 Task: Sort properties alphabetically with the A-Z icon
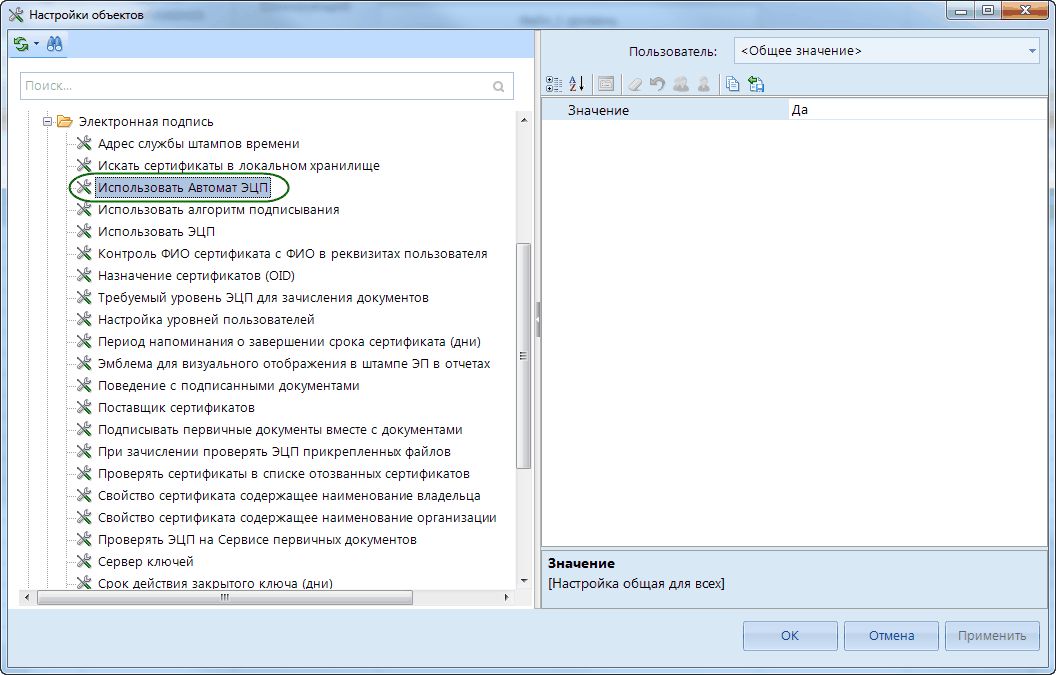[x=577, y=85]
